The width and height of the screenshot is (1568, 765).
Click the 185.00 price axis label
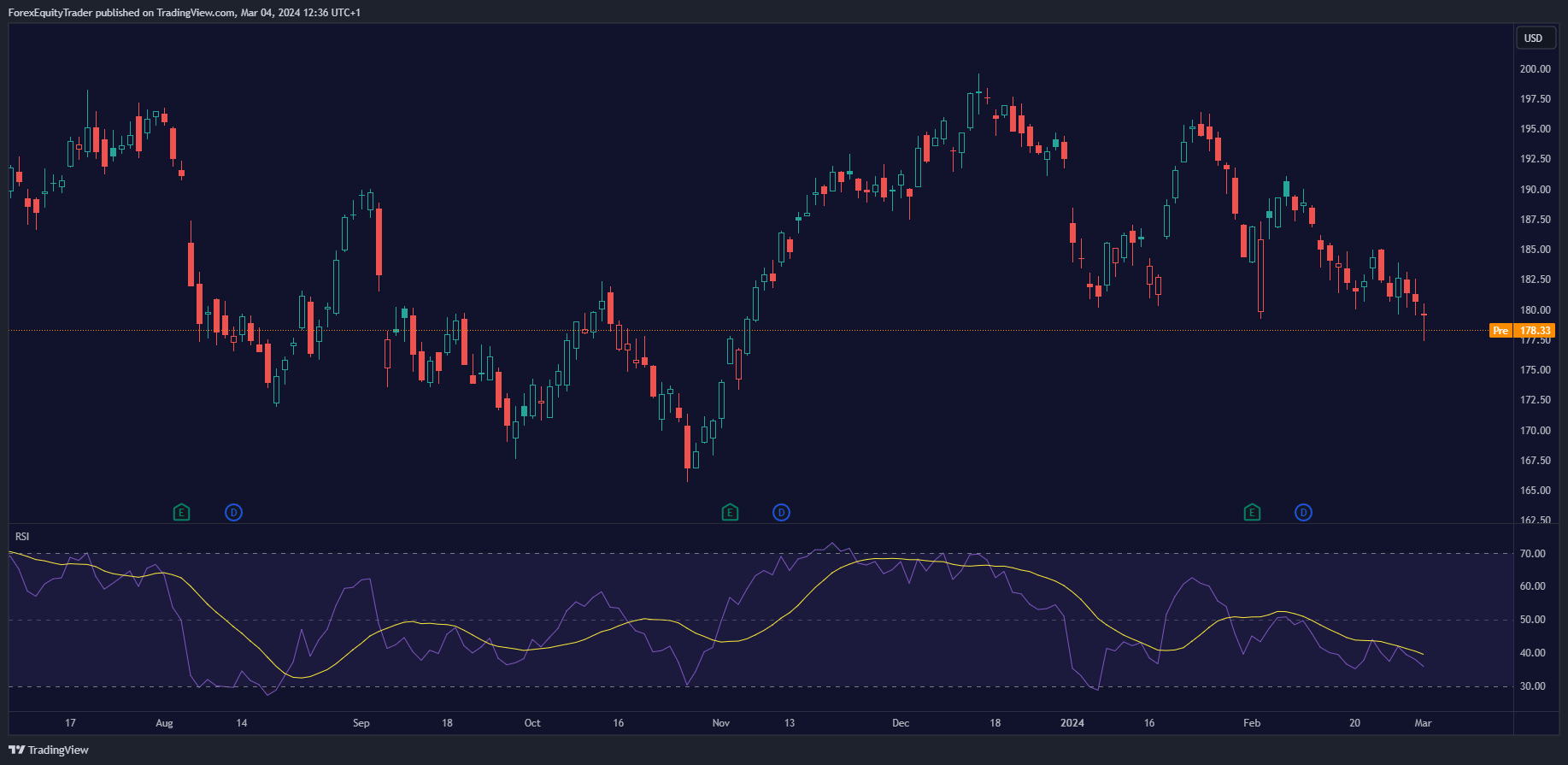point(1536,250)
